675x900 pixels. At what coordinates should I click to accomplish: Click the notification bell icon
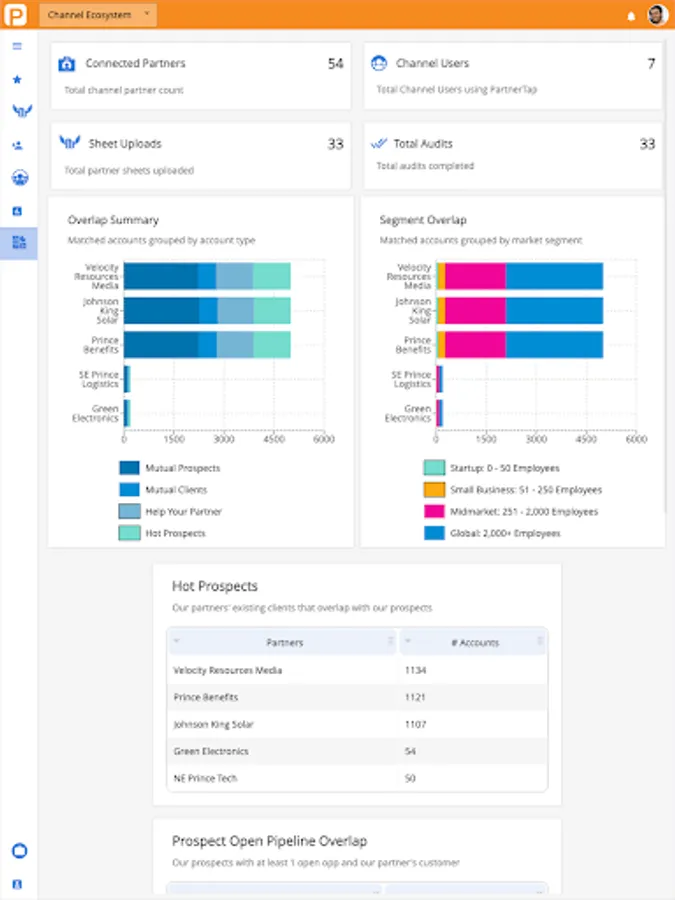point(630,15)
